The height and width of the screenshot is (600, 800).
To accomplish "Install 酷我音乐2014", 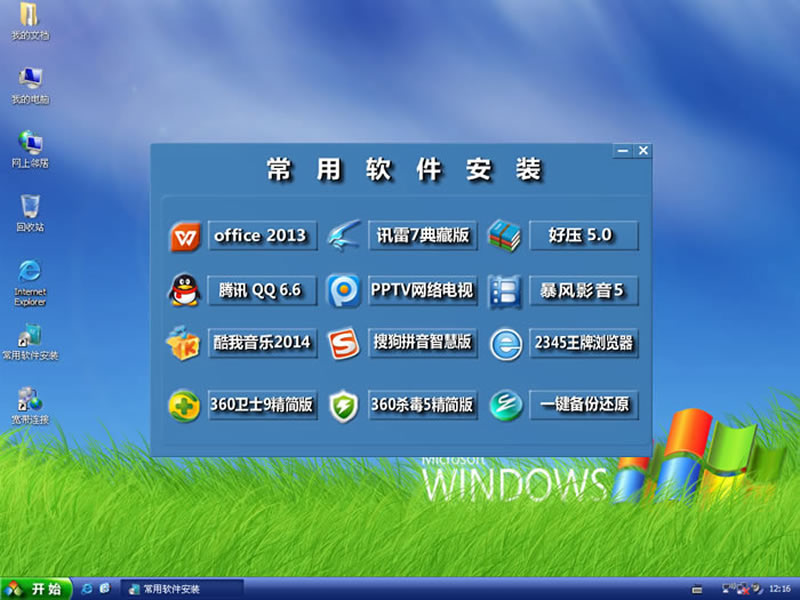I will point(262,343).
